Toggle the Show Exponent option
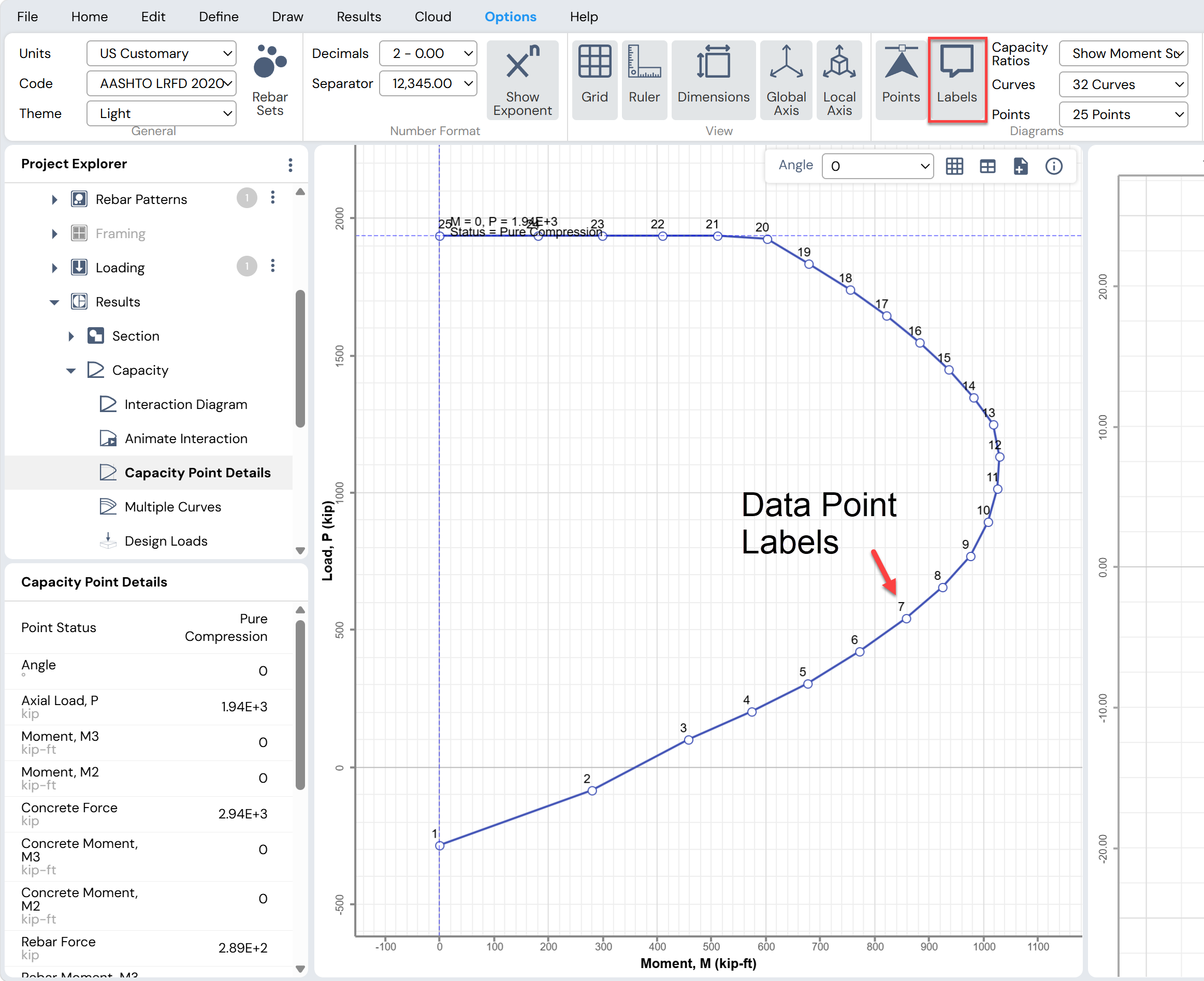The image size is (1204, 981). (522, 80)
